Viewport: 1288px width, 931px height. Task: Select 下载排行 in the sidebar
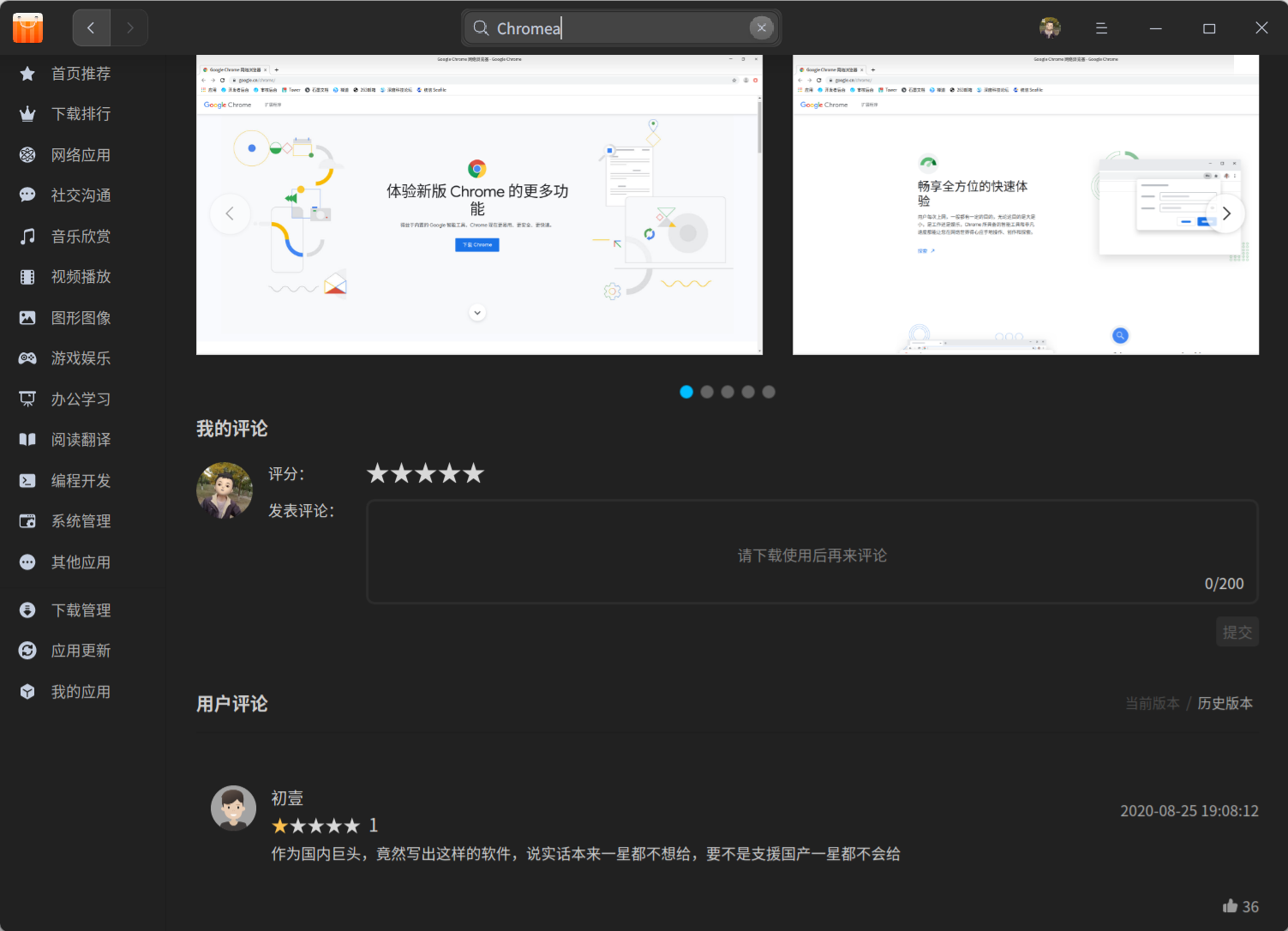81,114
